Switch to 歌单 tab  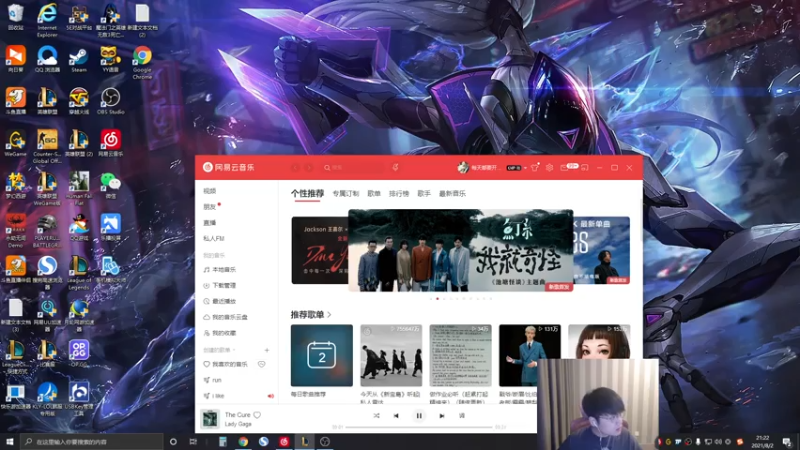point(374,194)
